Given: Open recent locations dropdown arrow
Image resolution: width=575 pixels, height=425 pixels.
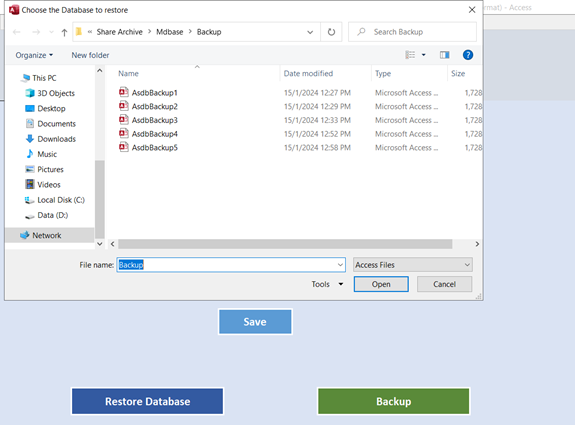Looking at the screenshot, I should (51, 32).
